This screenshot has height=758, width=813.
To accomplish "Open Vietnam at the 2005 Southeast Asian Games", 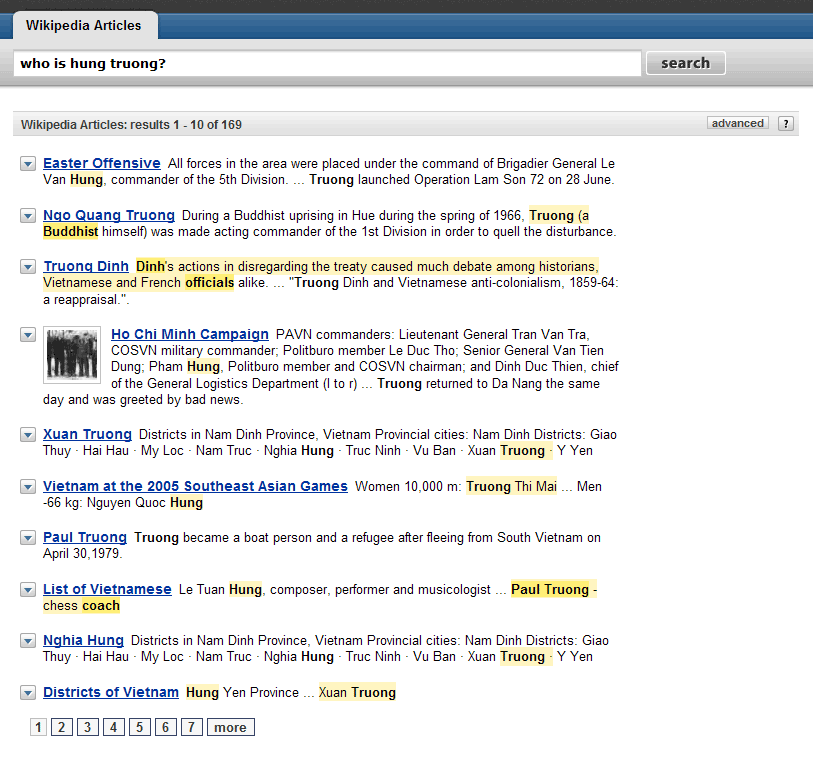I will click(x=195, y=486).
